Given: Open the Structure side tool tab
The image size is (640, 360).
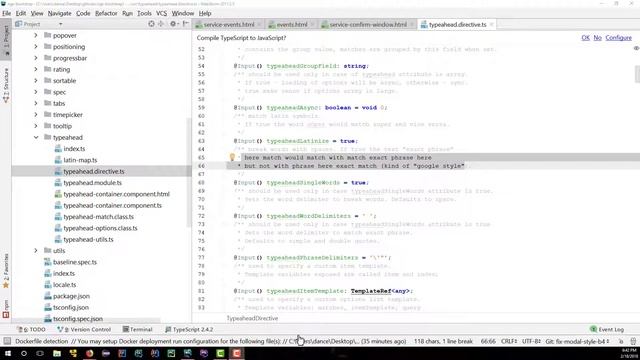Looking at the screenshot, I should [x=6, y=85].
